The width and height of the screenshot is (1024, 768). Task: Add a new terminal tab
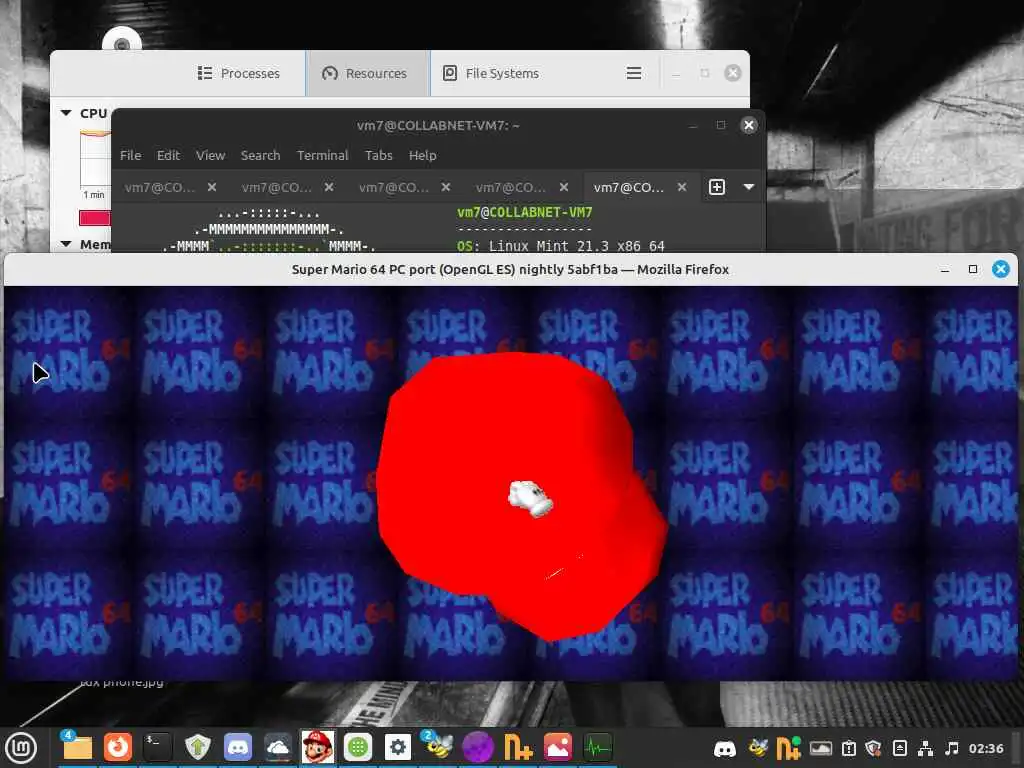point(716,187)
